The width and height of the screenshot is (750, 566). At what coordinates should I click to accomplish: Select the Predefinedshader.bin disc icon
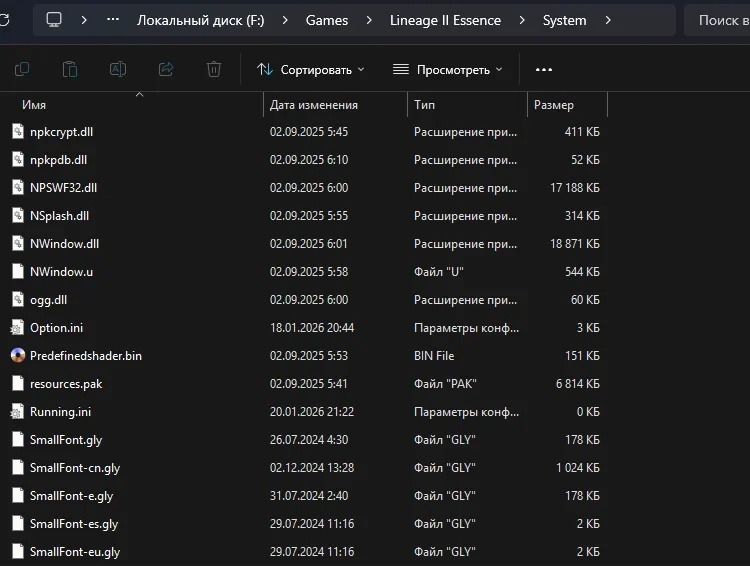tap(18, 355)
